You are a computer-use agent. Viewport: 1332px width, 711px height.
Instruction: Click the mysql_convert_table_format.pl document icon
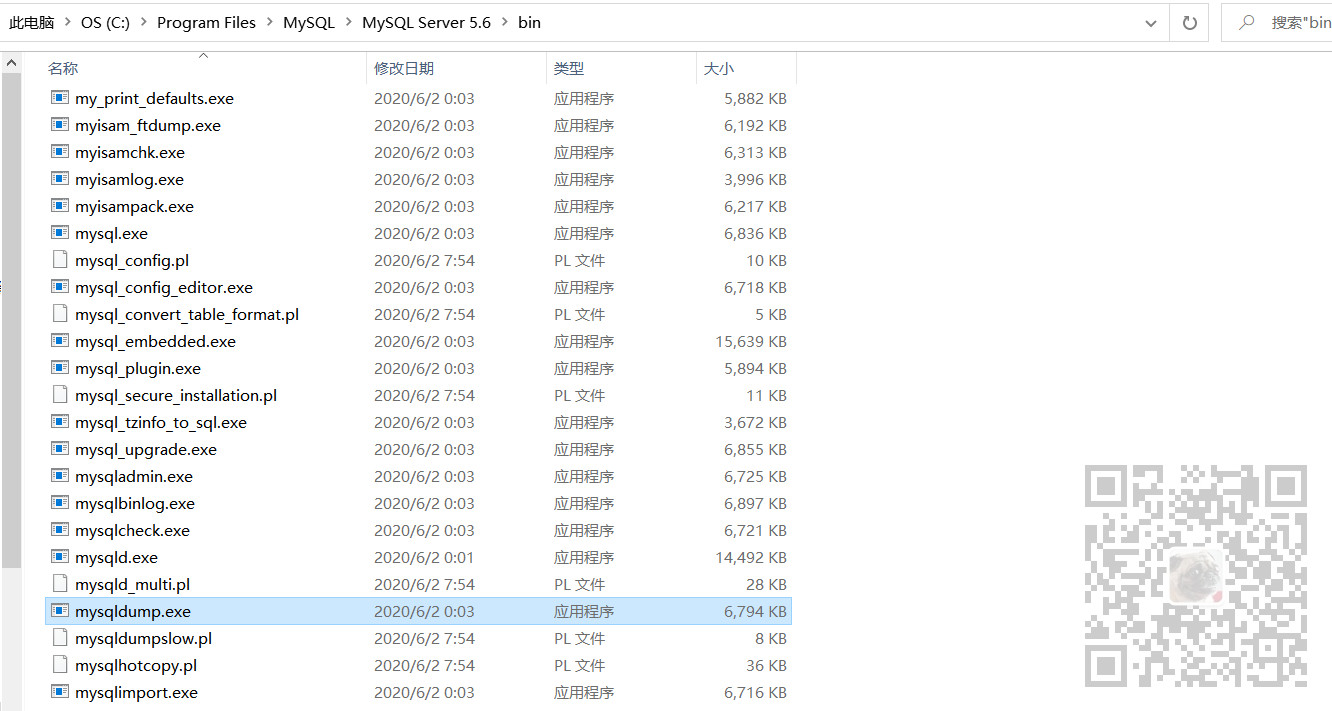[x=60, y=314]
